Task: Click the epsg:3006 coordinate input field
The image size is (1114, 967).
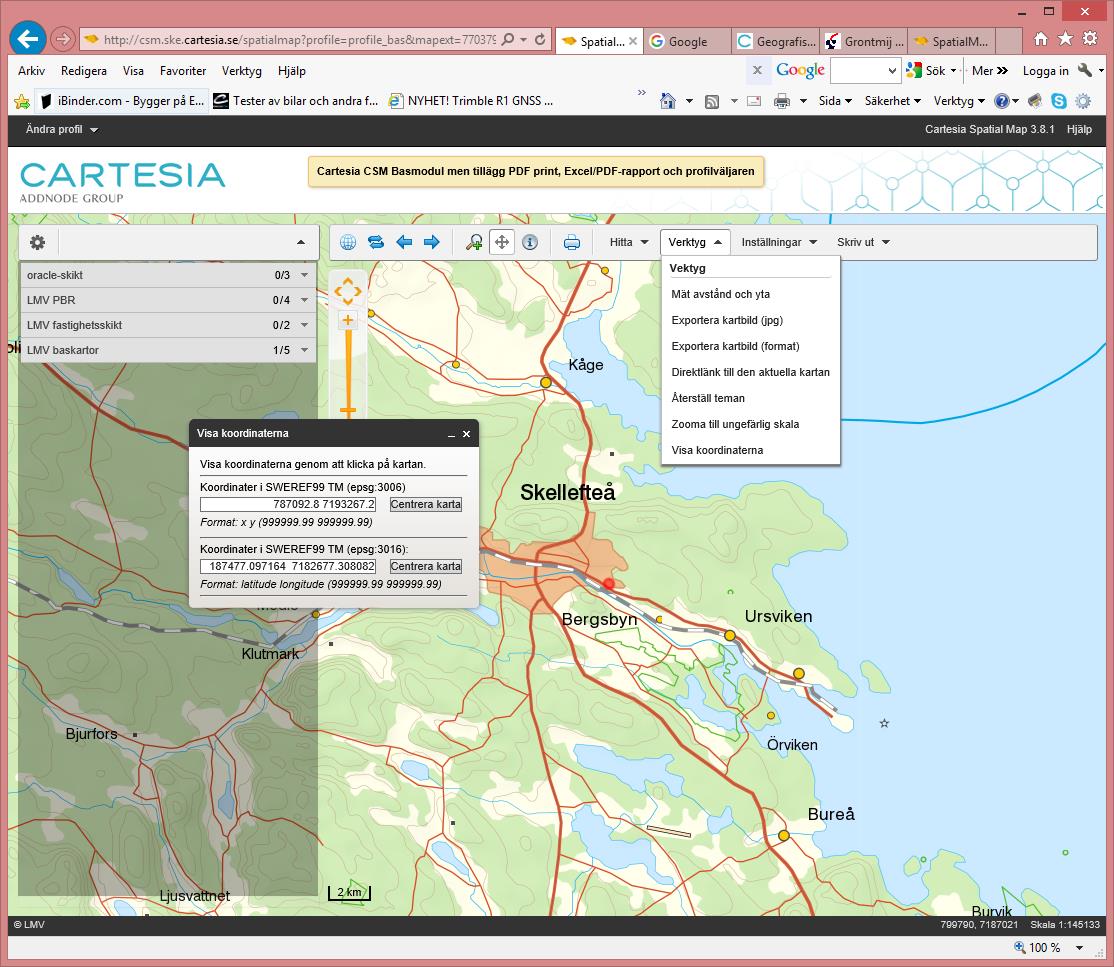Action: 288,504
